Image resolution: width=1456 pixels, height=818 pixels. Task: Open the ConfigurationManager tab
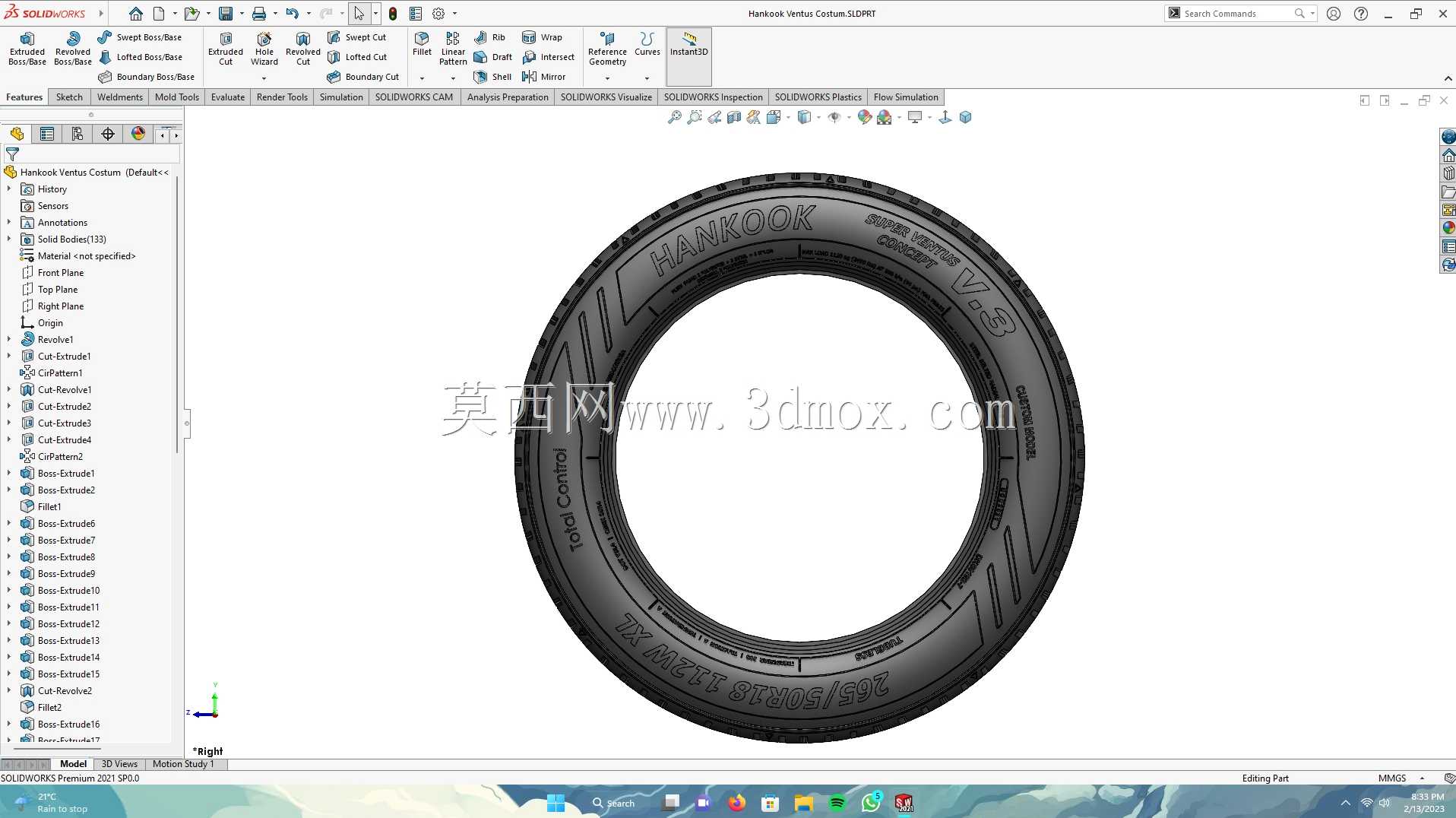[x=78, y=135]
